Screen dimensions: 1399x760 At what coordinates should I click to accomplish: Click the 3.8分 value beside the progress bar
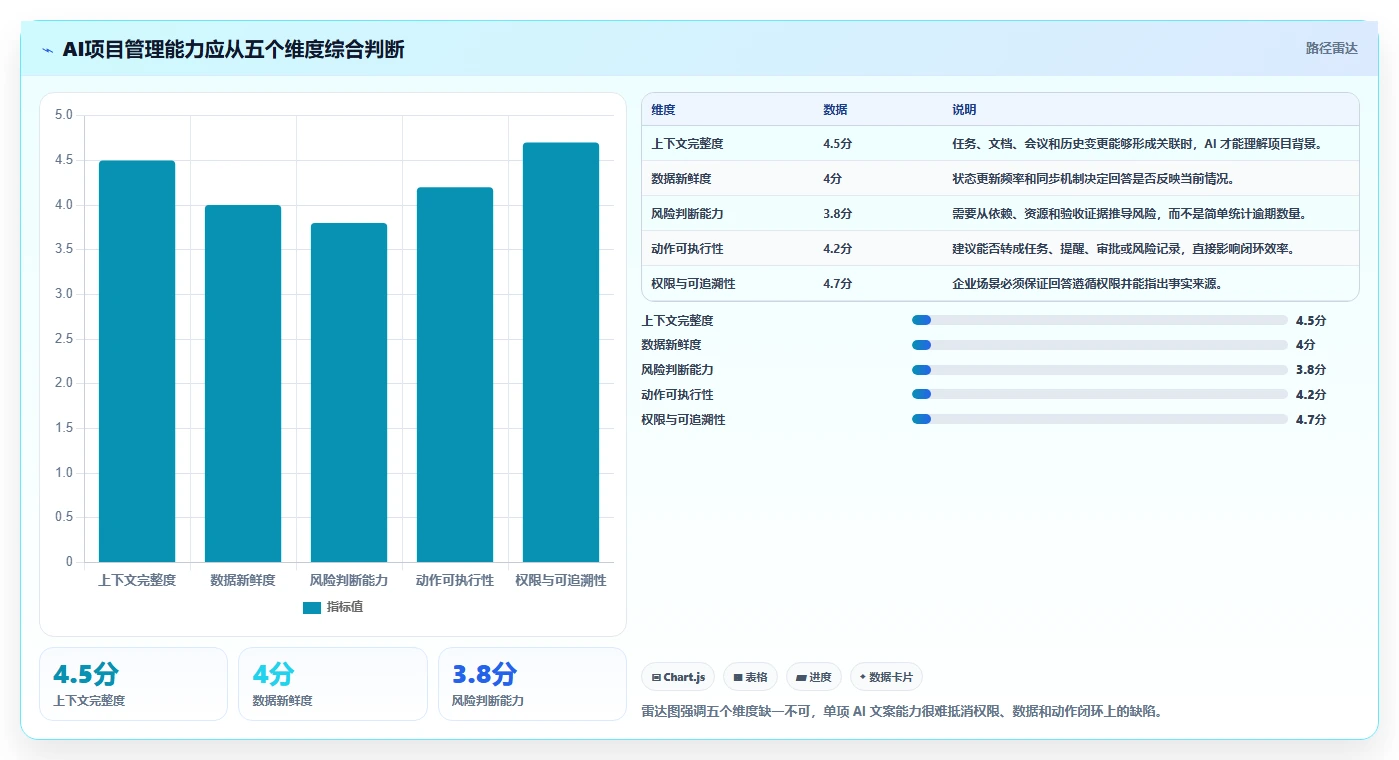point(1311,370)
